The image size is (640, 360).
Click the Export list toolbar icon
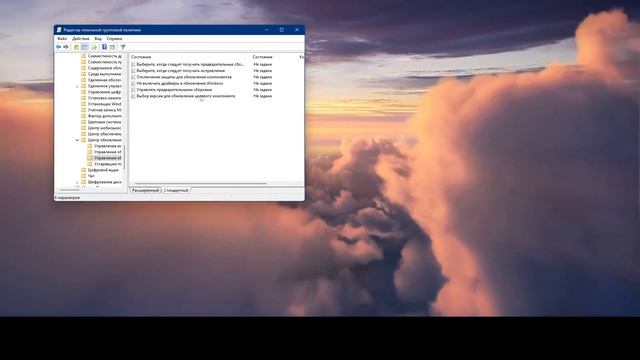coord(94,47)
